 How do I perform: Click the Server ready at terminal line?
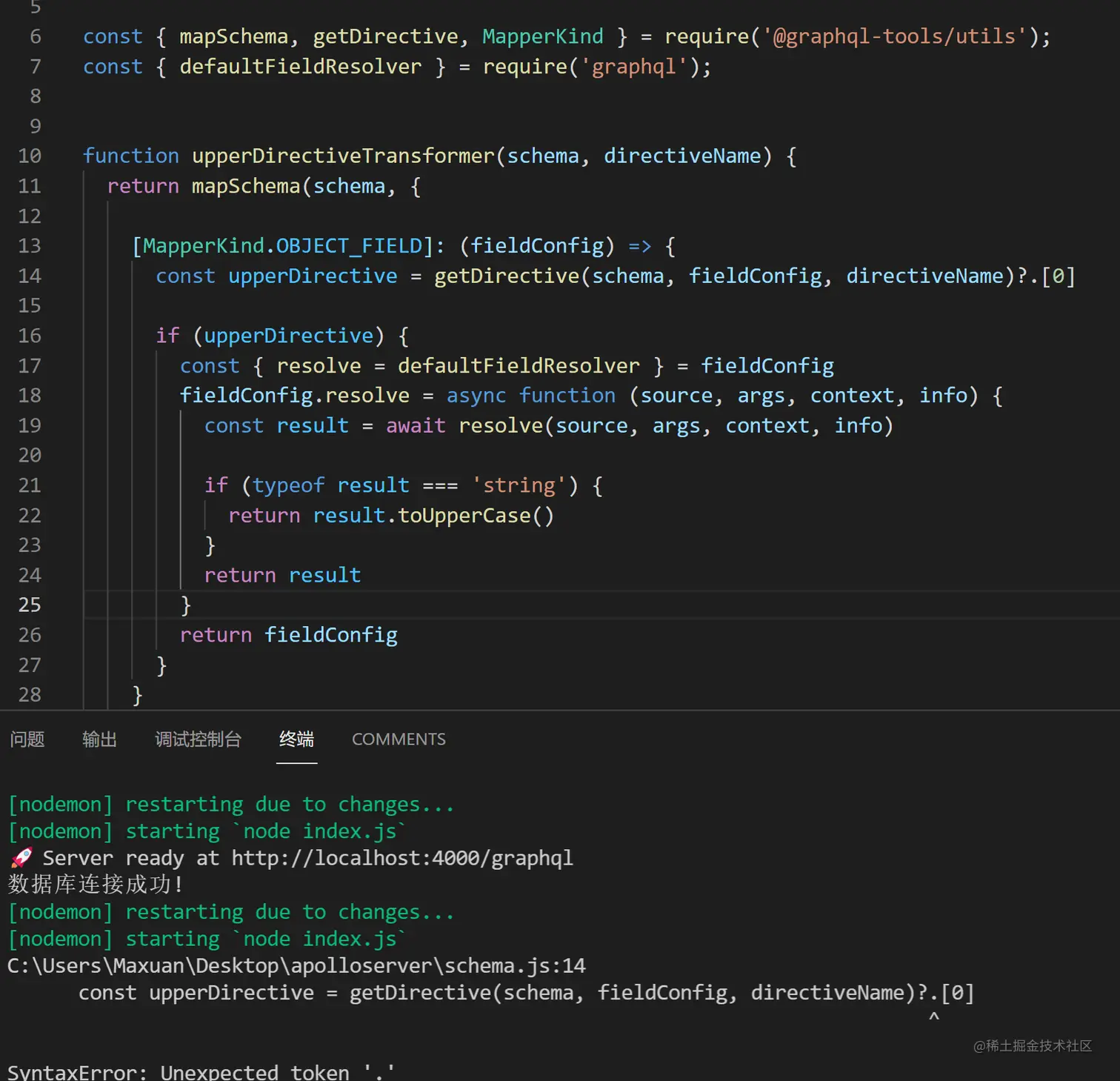click(290, 858)
